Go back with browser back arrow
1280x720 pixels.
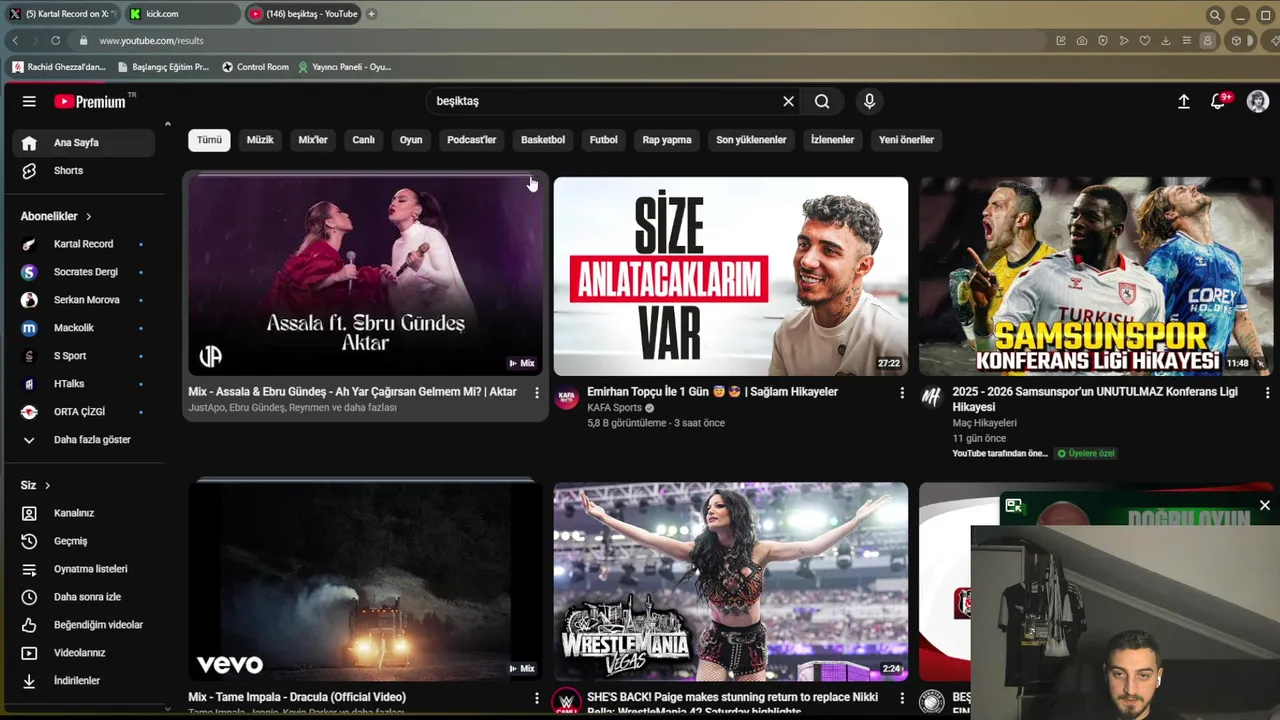[x=15, y=41]
